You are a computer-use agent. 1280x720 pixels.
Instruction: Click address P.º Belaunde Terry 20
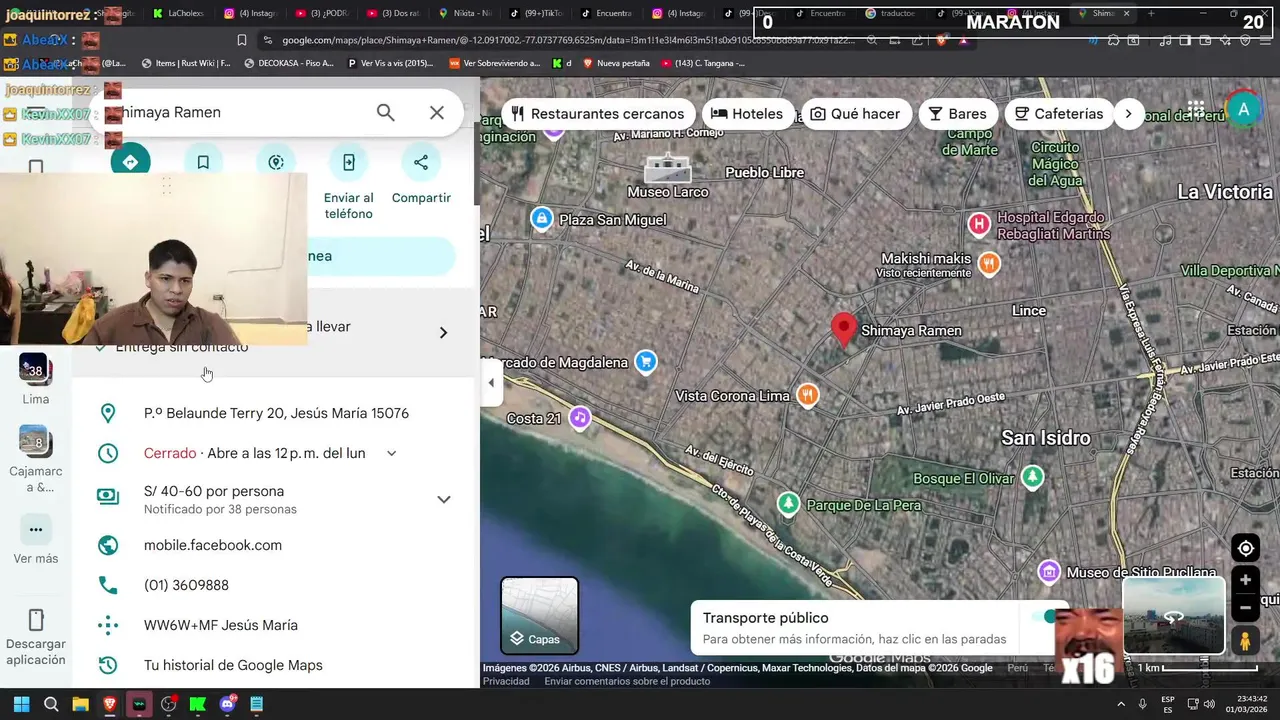click(x=276, y=413)
